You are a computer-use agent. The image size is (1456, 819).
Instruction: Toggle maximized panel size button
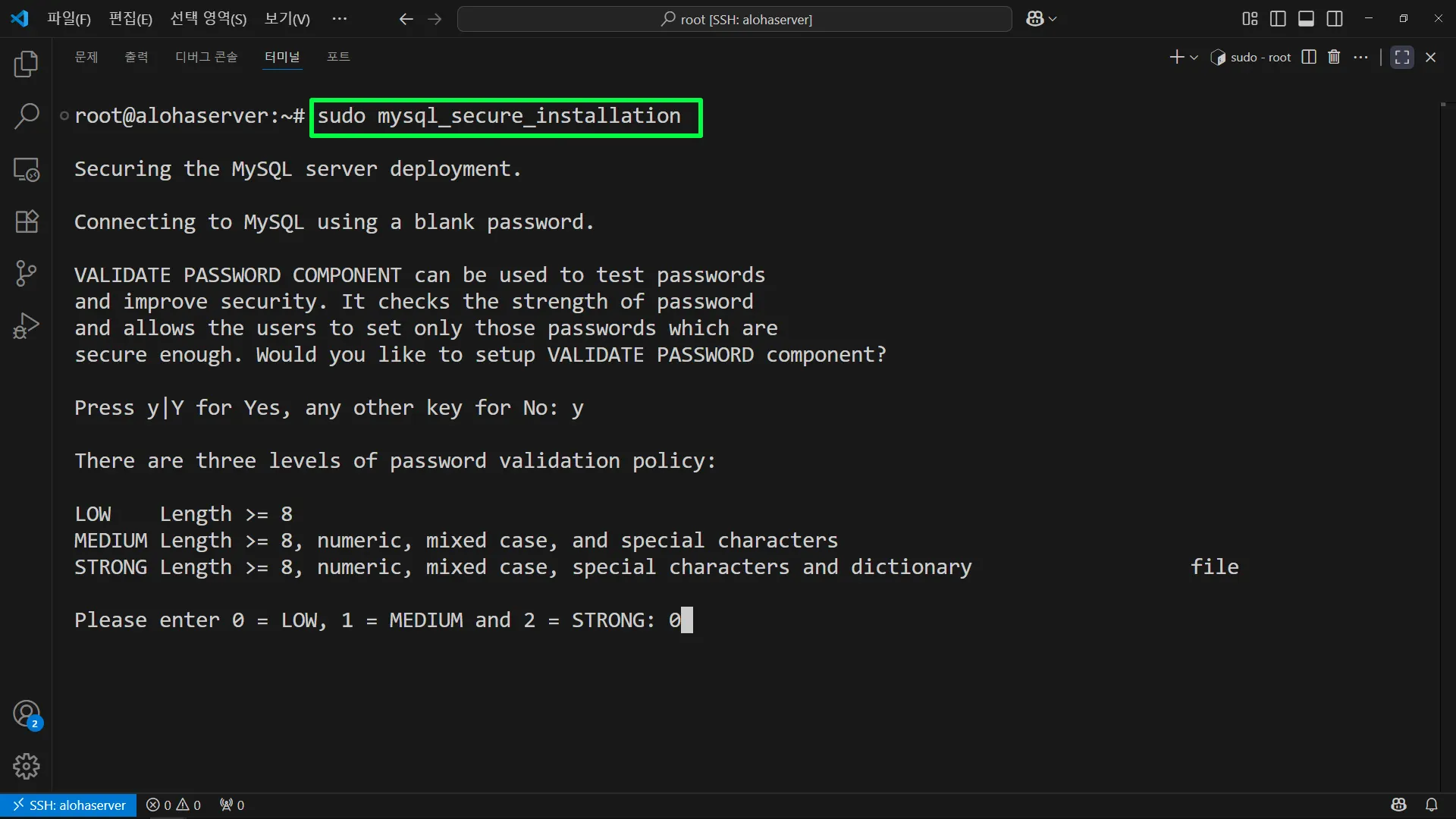[1402, 57]
